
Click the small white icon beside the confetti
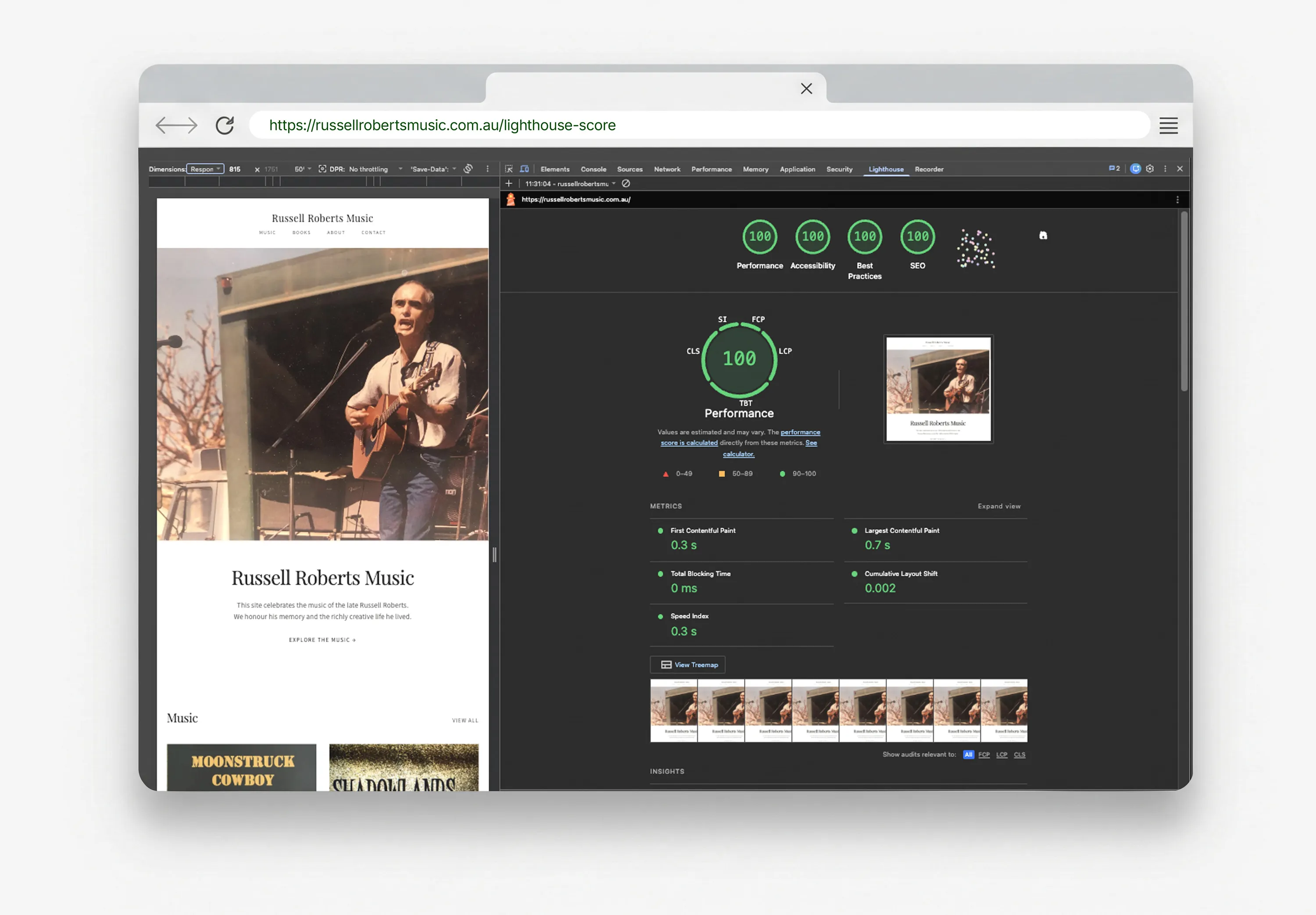tap(1043, 236)
